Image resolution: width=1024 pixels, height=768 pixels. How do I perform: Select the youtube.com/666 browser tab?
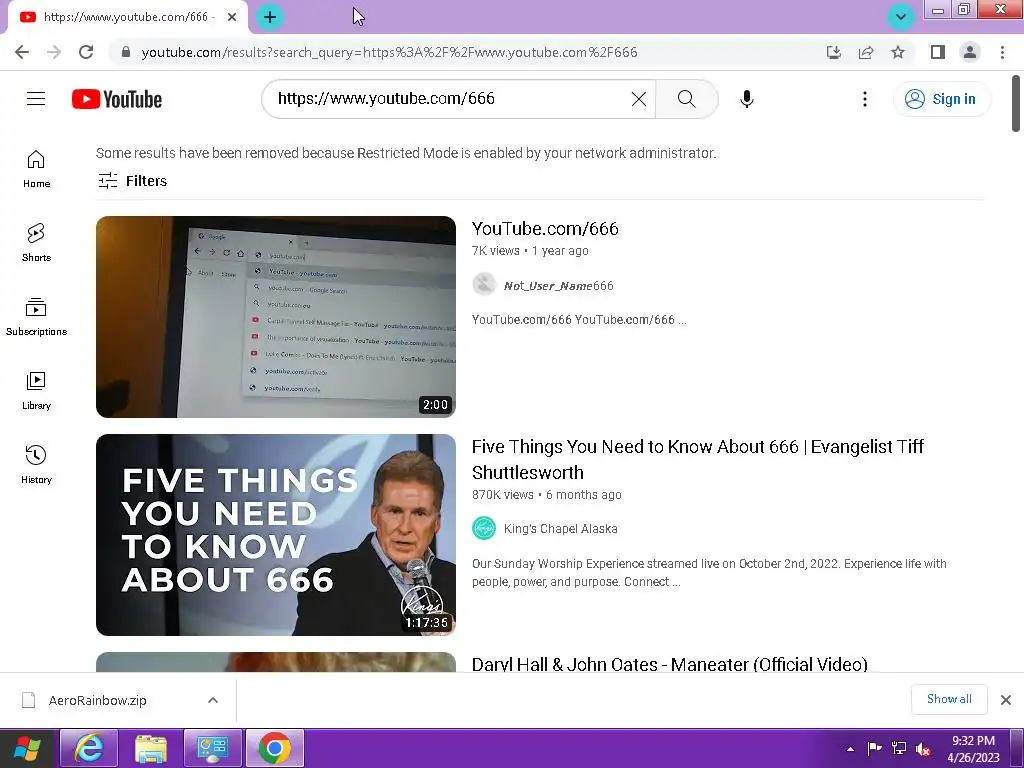click(128, 17)
